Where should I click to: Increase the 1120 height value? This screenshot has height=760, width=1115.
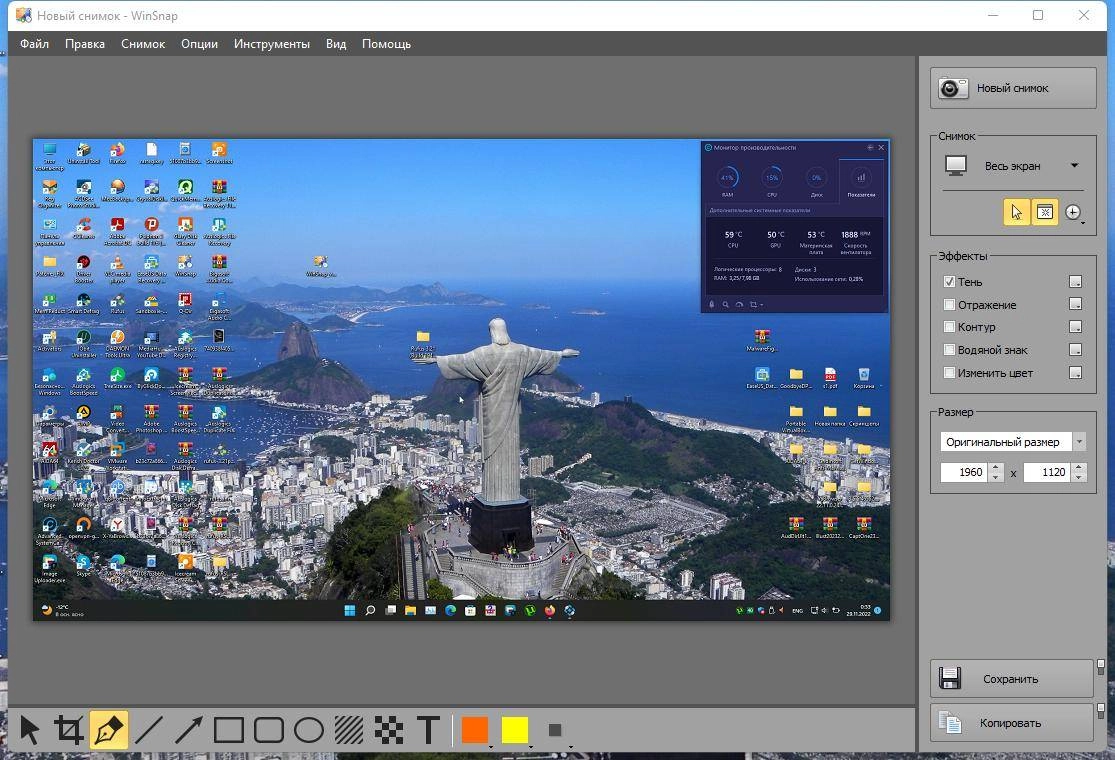(x=1079, y=468)
